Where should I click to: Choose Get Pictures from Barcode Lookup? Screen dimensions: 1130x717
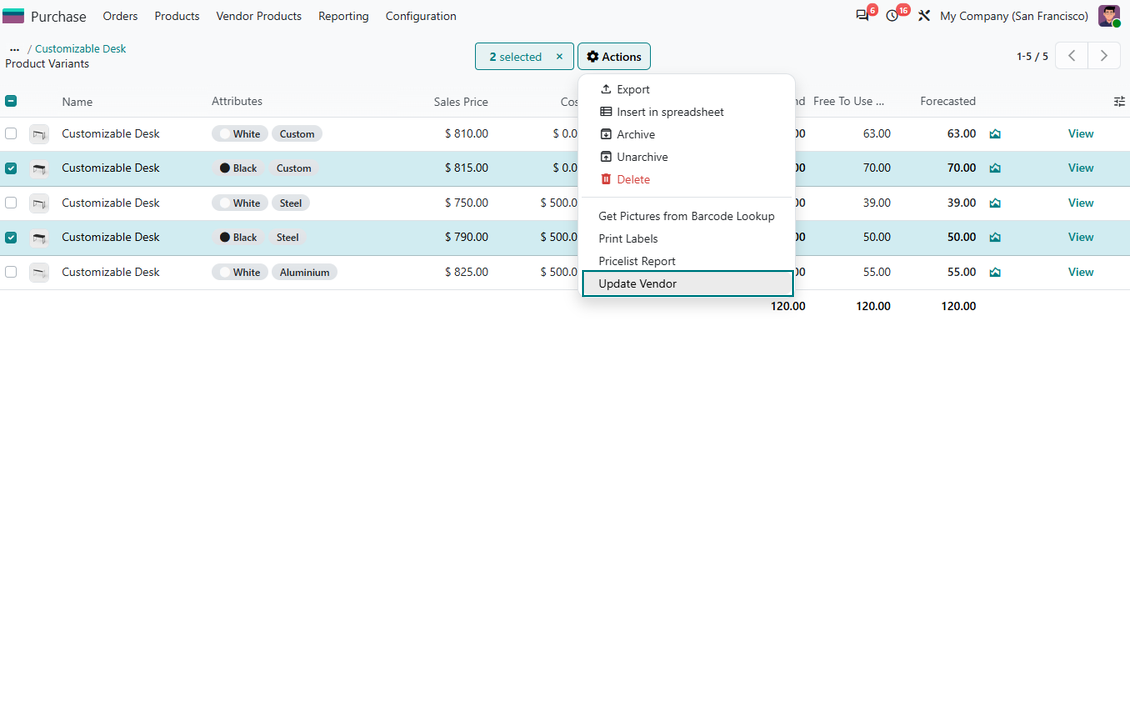coord(688,216)
